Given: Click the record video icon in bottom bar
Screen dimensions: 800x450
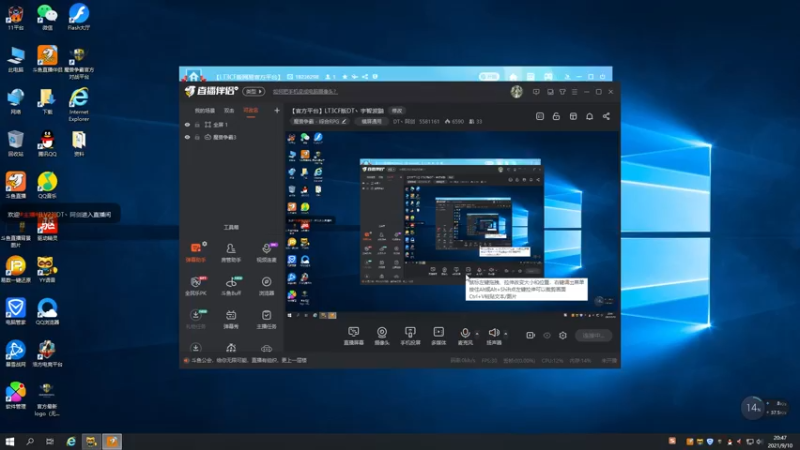Looking at the screenshot, I should (531, 335).
